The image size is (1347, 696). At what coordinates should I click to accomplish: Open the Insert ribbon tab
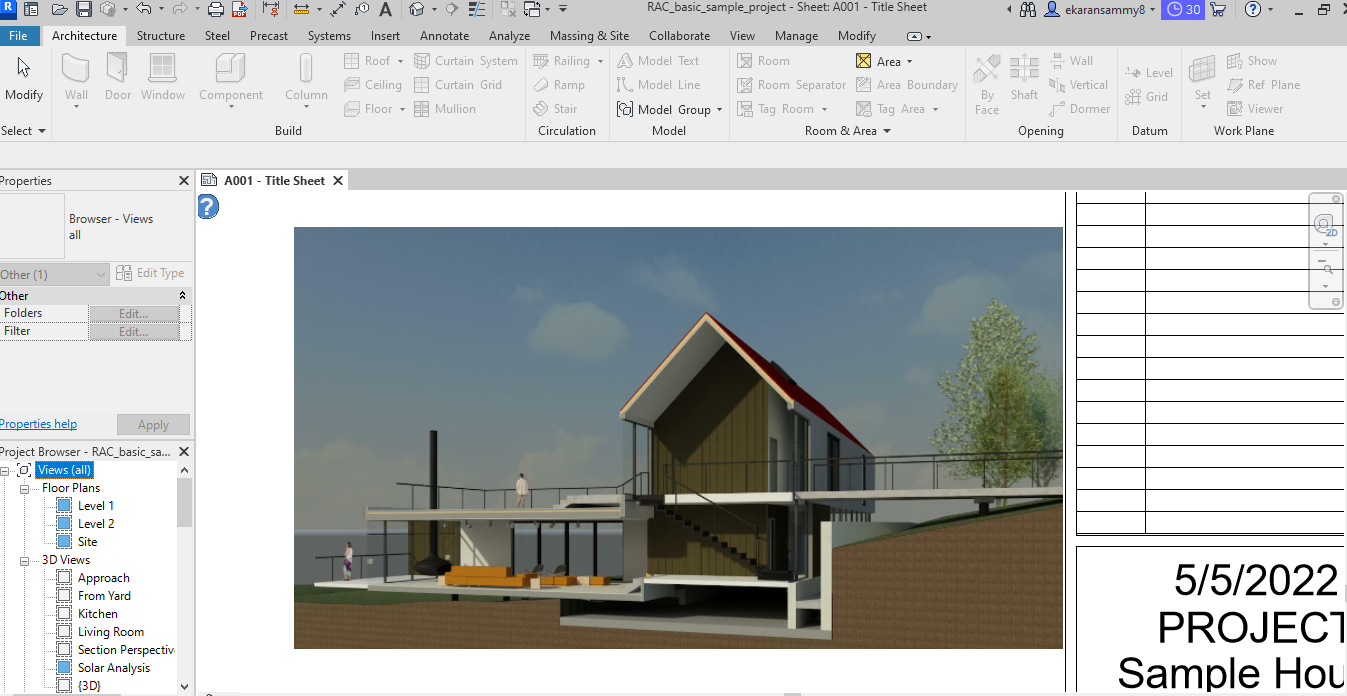click(385, 35)
